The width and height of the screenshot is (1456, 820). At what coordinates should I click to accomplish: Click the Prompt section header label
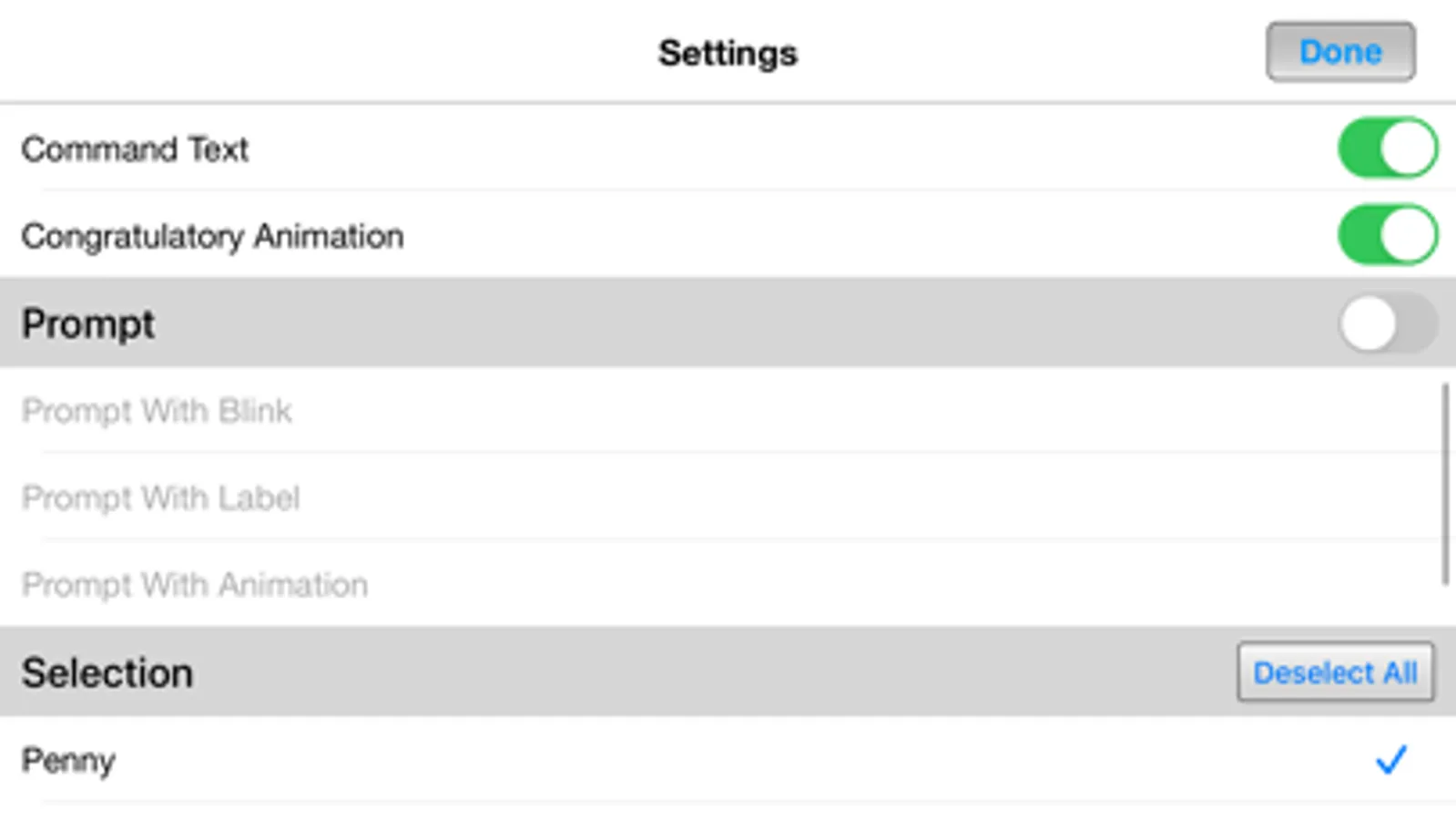click(88, 323)
